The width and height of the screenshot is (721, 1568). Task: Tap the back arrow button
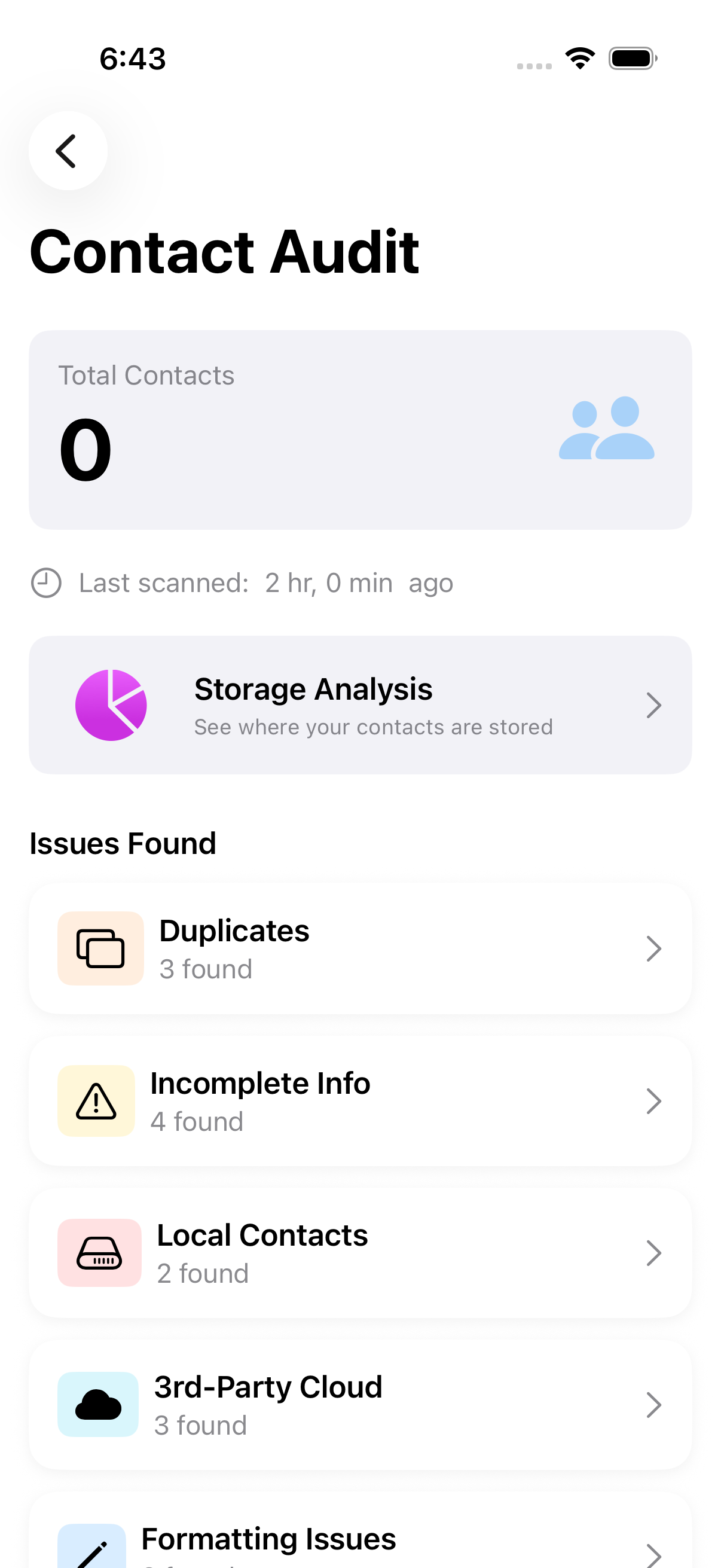68,150
